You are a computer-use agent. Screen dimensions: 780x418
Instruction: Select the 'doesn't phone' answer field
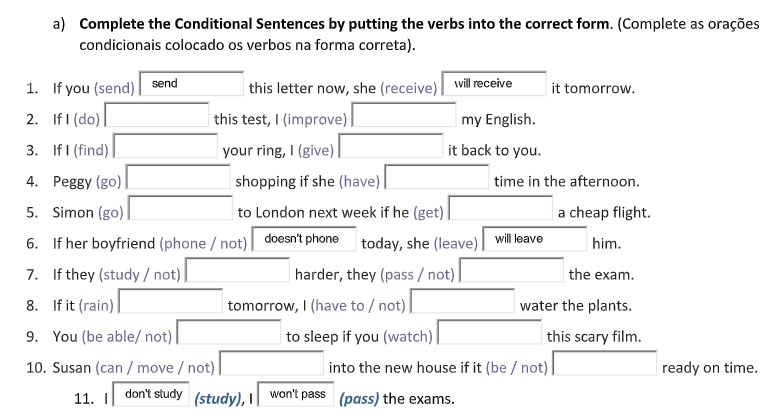click(304, 239)
